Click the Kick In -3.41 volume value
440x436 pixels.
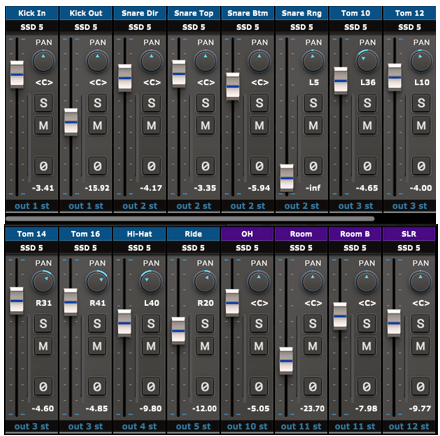(43, 188)
